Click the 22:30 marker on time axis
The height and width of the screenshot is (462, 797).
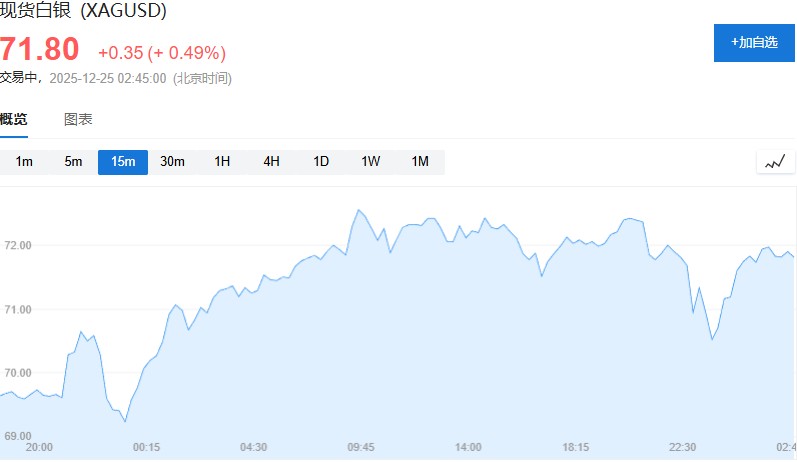click(x=682, y=447)
